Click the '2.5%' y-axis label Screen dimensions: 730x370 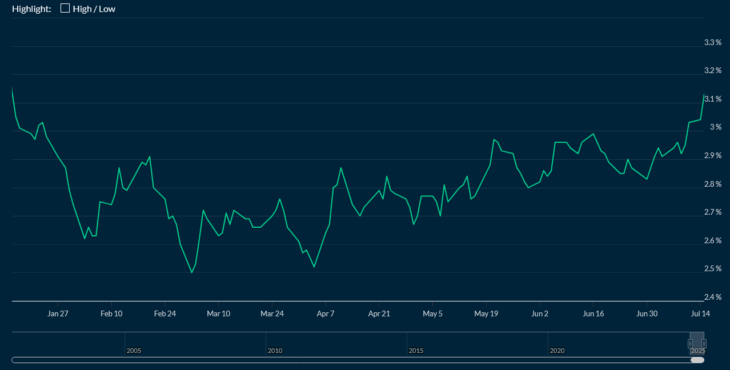tap(712, 269)
